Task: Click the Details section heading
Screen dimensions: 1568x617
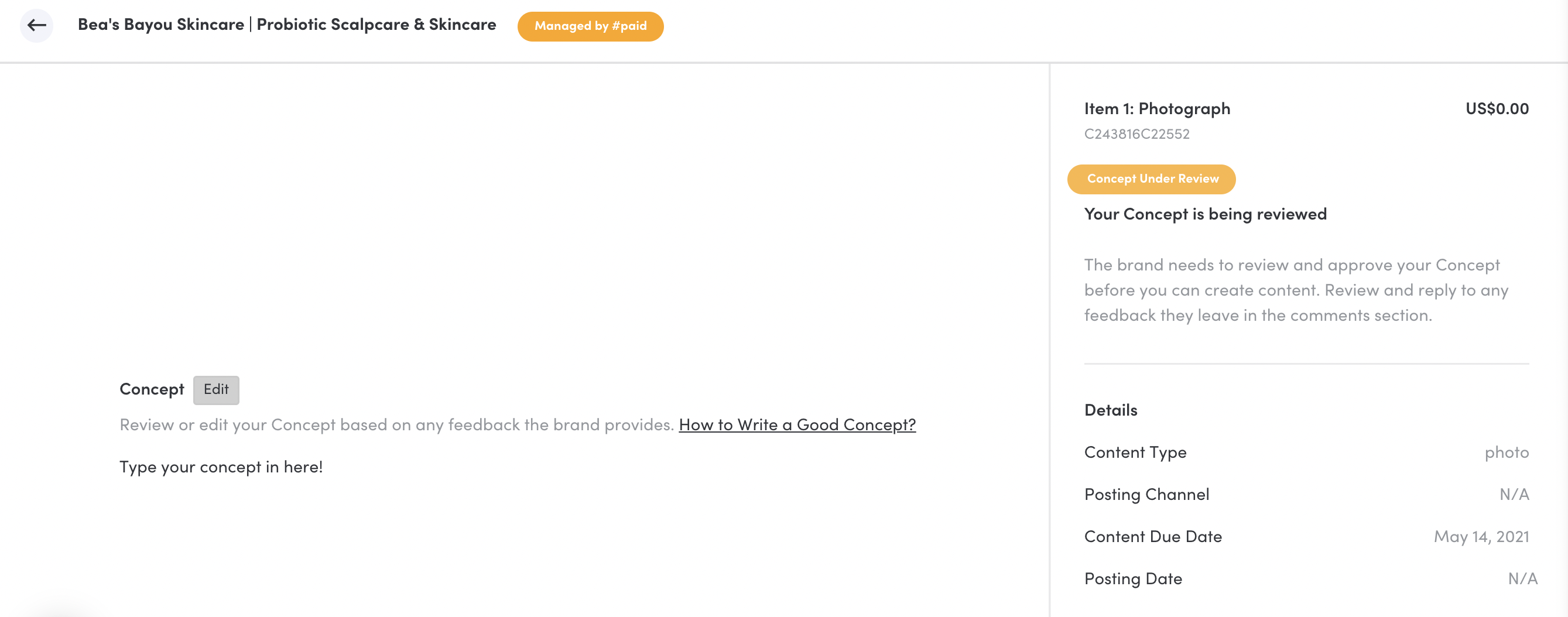Action: pos(1110,410)
